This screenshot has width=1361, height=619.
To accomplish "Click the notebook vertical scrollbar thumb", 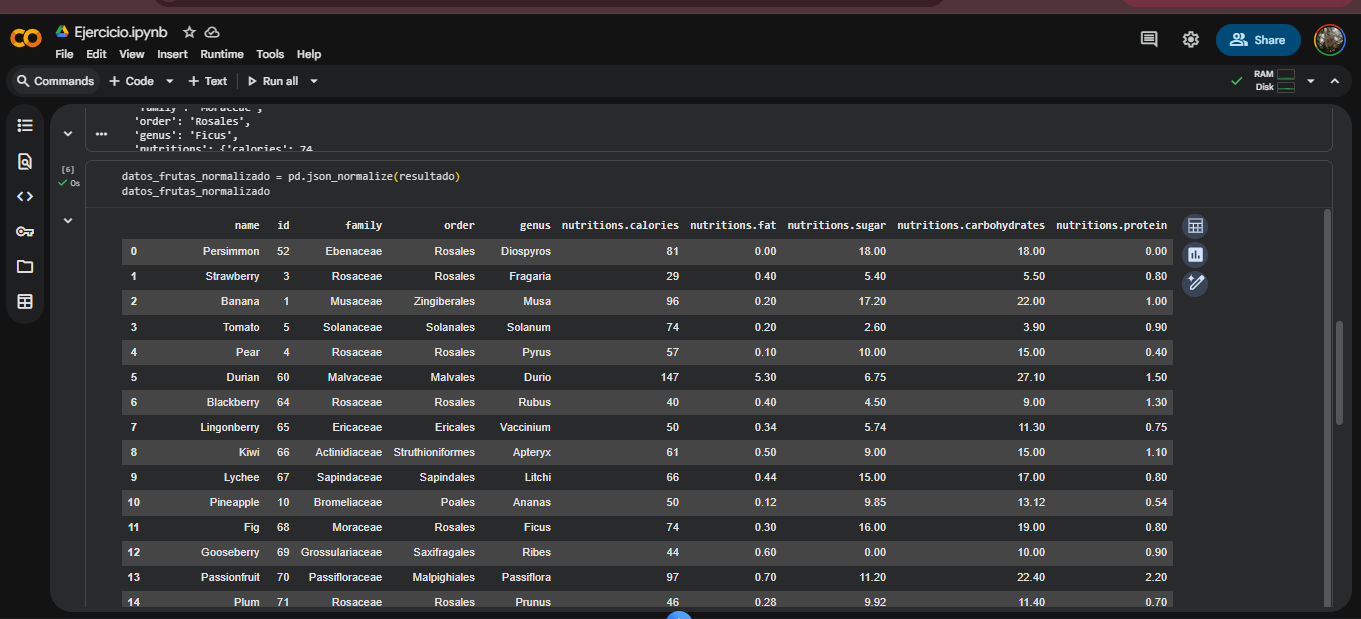I will pyautogui.click(x=1339, y=372).
